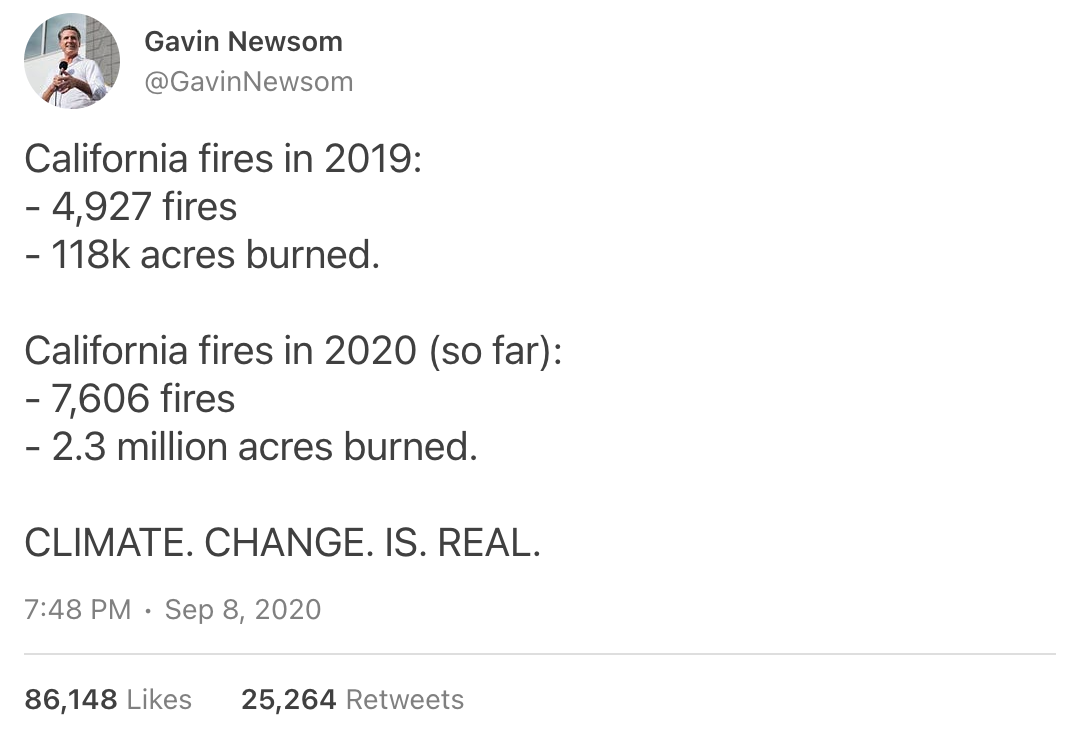
Task: Click the word 'REAL.' in the tweet
Action: [488, 543]
